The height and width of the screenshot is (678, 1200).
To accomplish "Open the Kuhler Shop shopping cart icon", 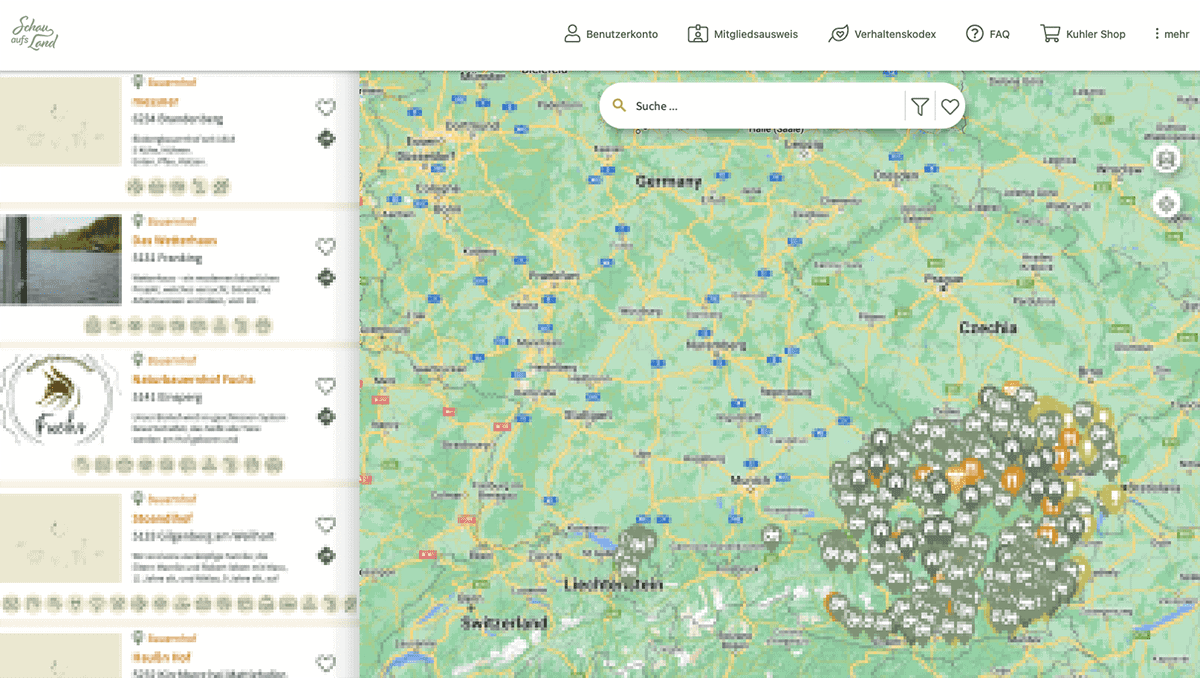I will tap(1050, 33).
